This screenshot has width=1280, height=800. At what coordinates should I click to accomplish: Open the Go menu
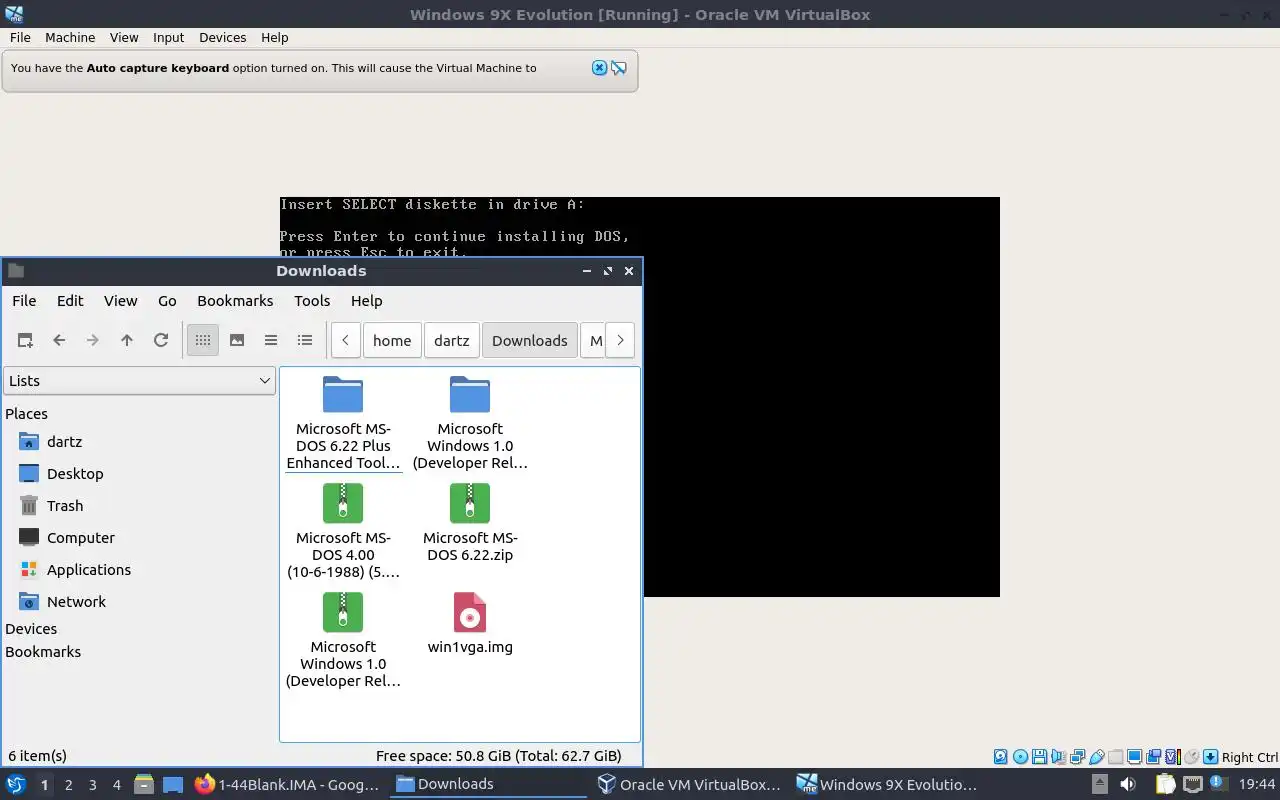pyautogui.click(x=167, y=300)
